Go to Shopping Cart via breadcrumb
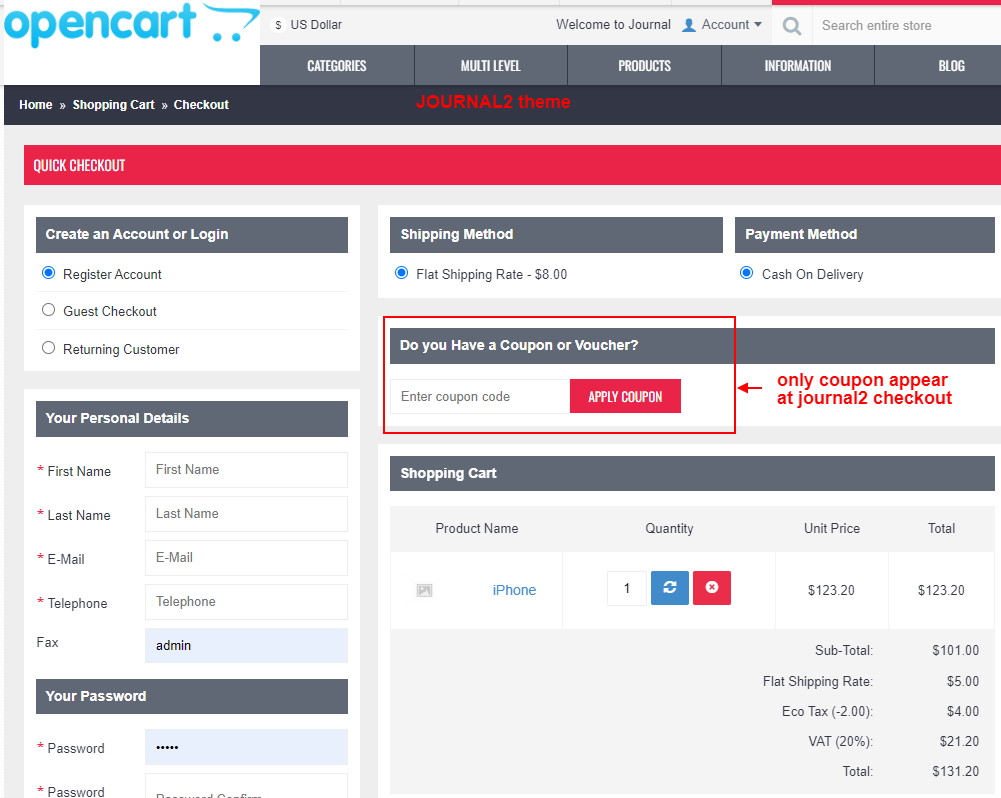1001x798 pixels. coord(113,104)
